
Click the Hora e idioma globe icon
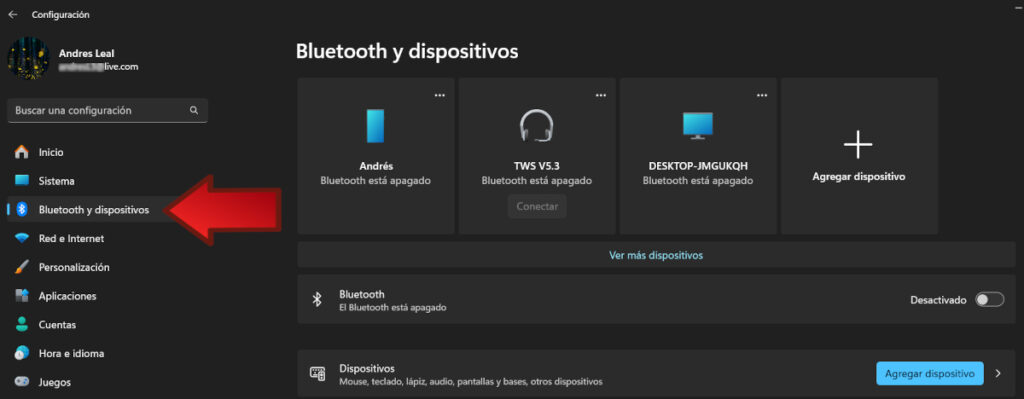22,353
